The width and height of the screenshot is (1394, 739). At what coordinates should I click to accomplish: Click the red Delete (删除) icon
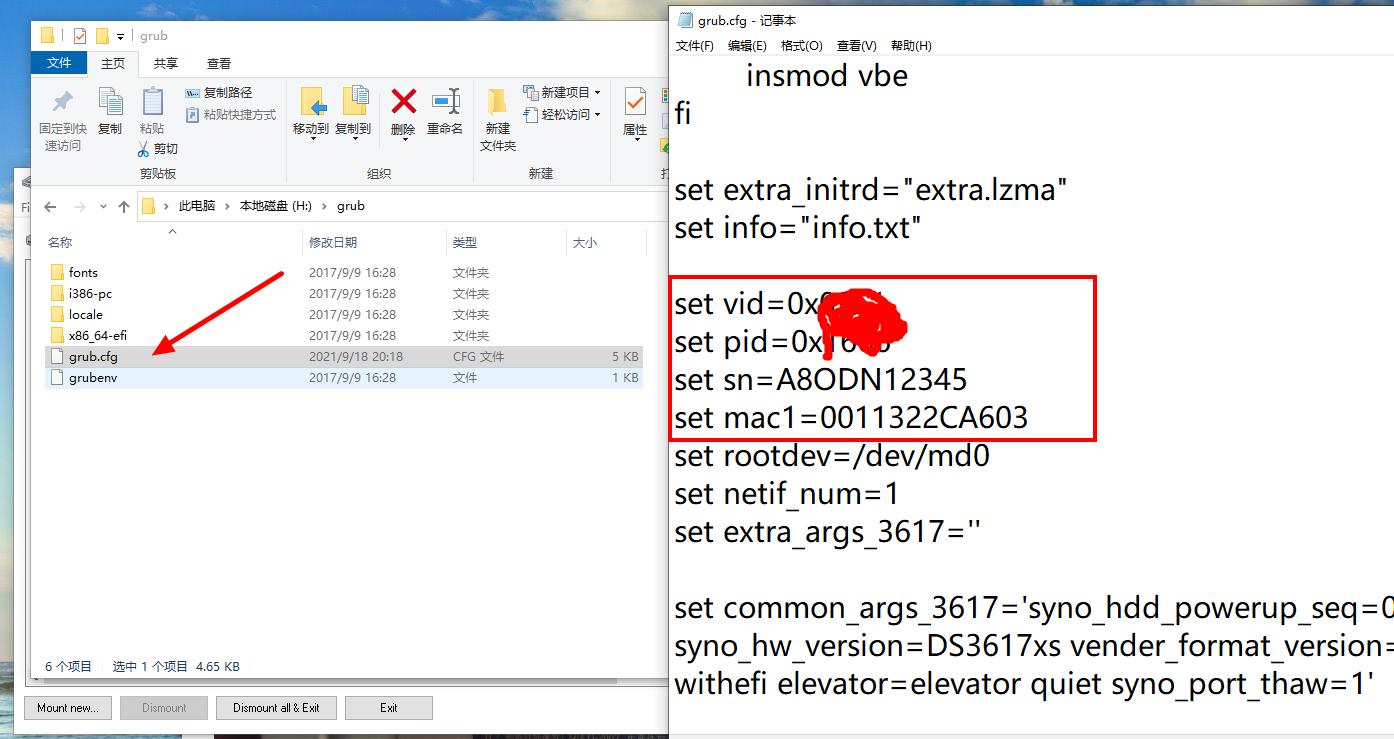[x=403, y=101]
